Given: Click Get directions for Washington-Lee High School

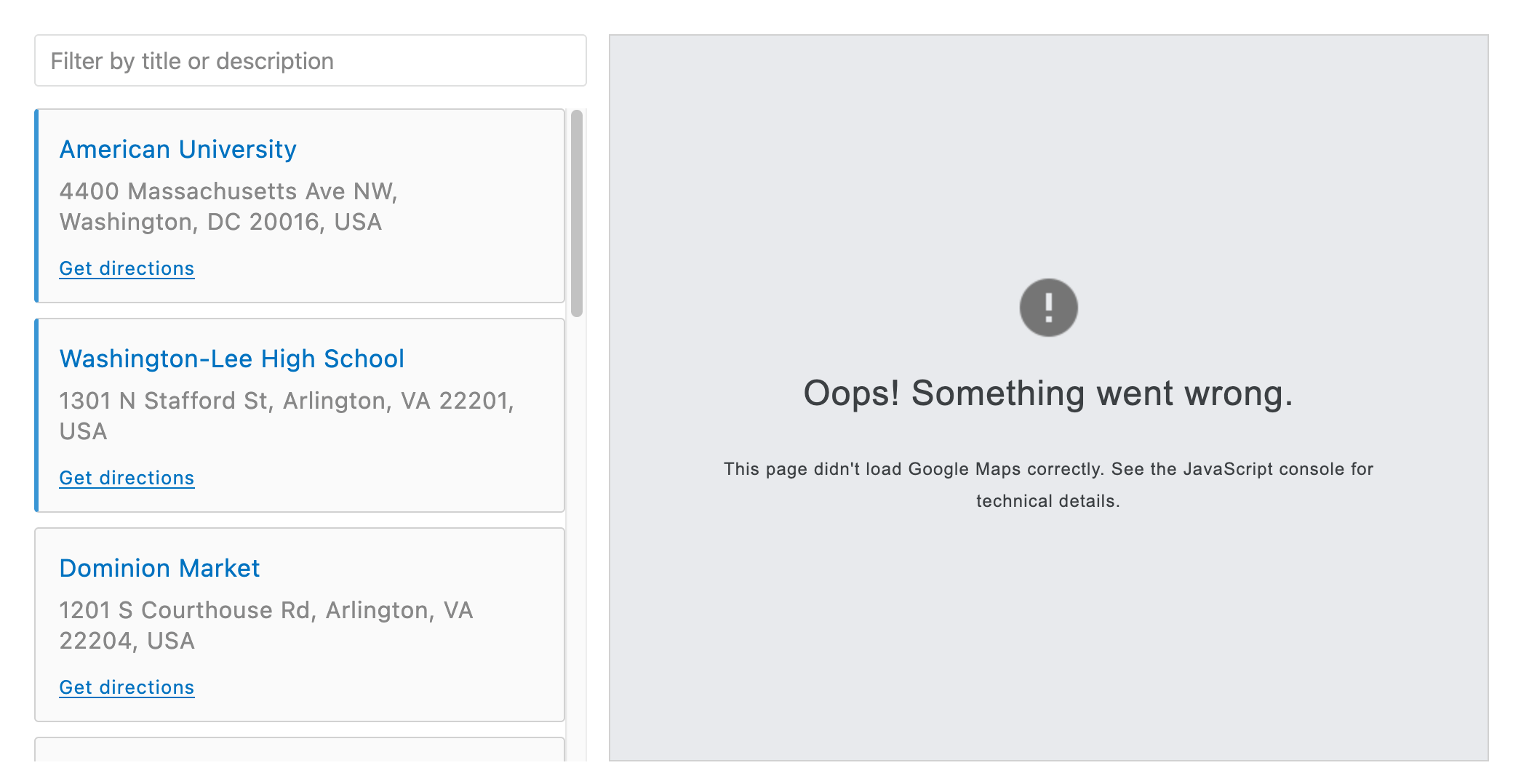Looking at the screenshot, I should pyautogui.click(x=126, y=478).
